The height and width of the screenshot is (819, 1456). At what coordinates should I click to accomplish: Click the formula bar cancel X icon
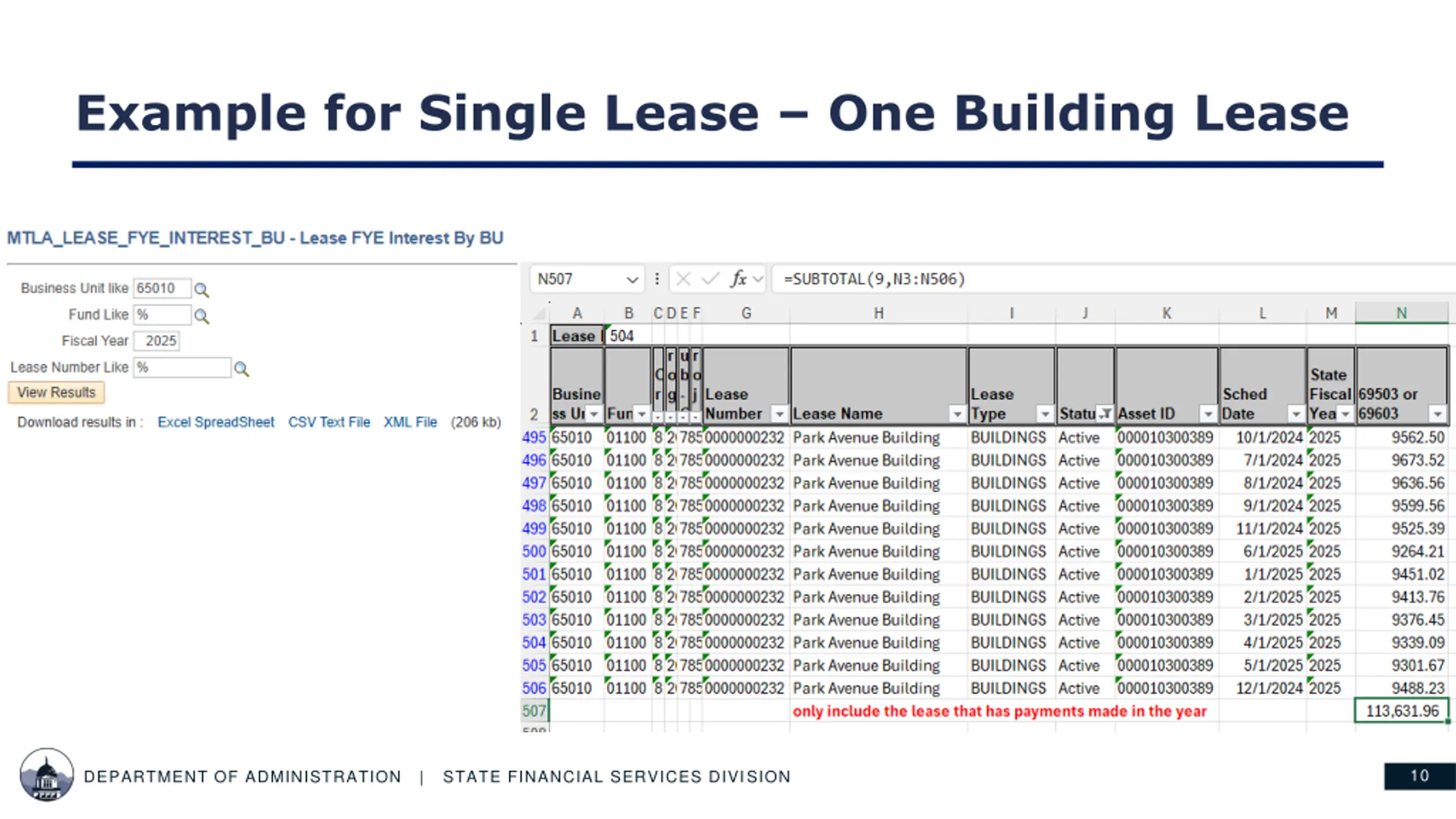coord(684,279)
